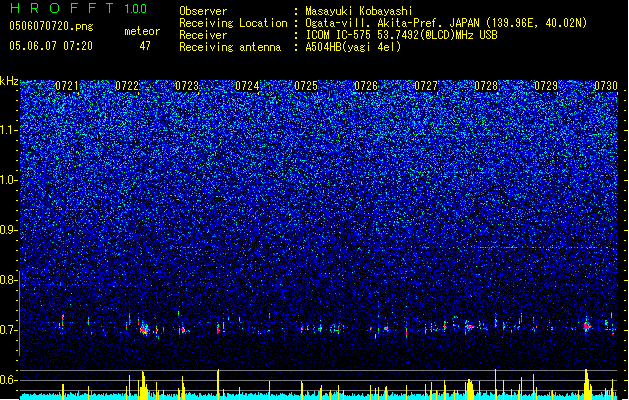Click the 0722 time marker
The height and width of the screenshot is (400, 629).
tap(127, 86)
